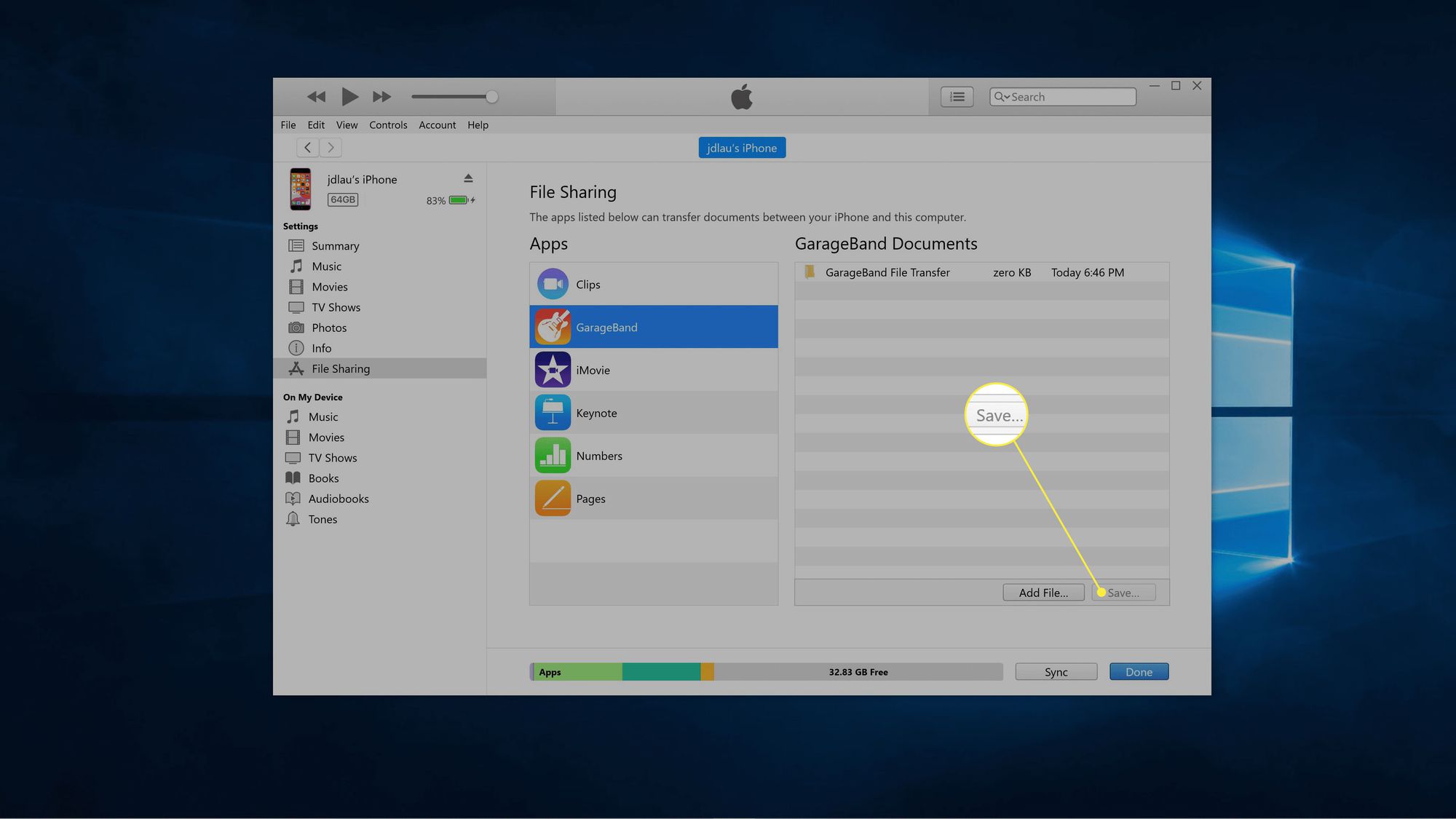1456x819 pixels.
Task: Select the Clips app icon
Action: 553,284
